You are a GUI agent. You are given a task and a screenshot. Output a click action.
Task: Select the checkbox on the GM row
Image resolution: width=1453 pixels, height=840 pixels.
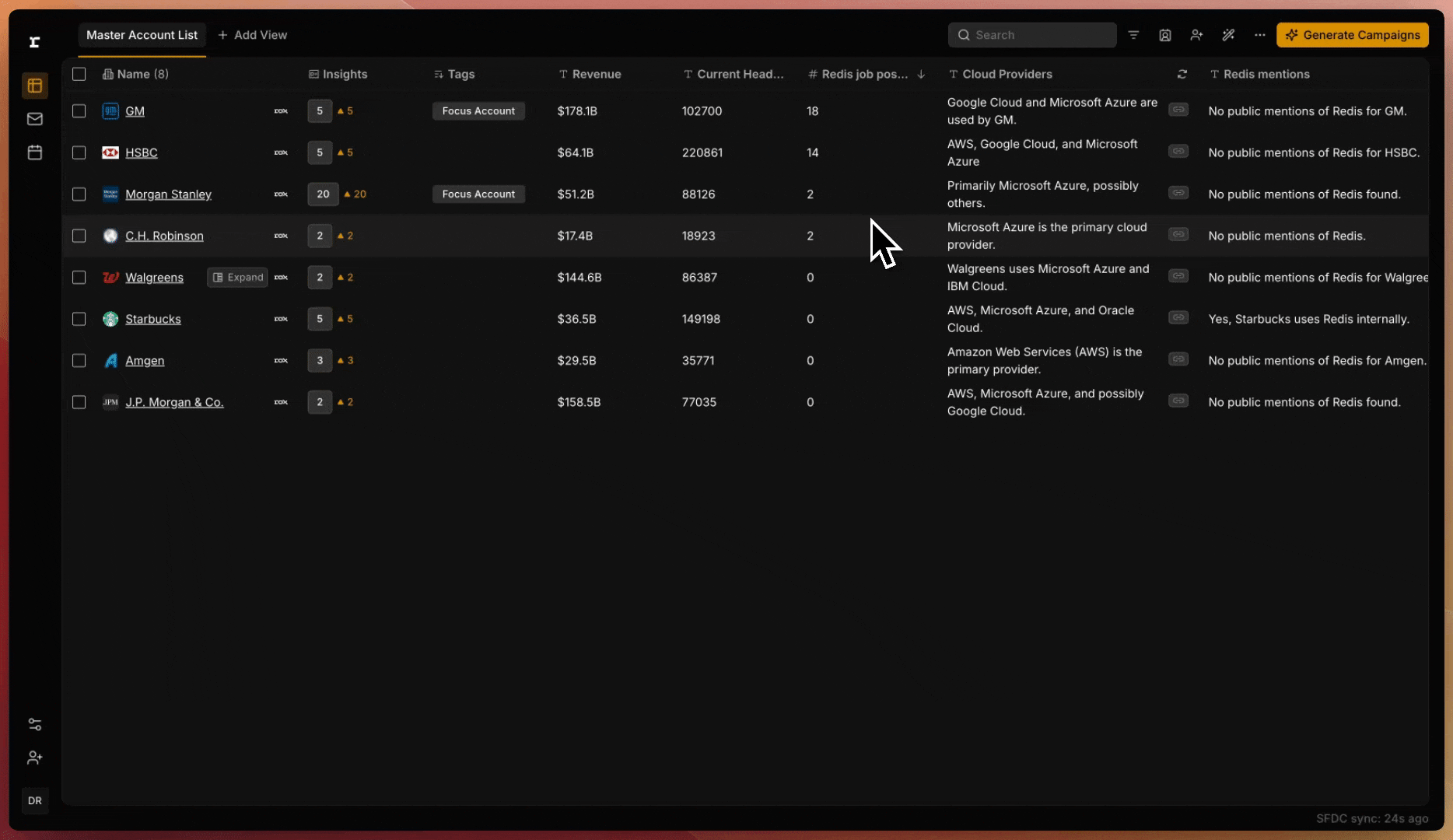tap(79, 111)
